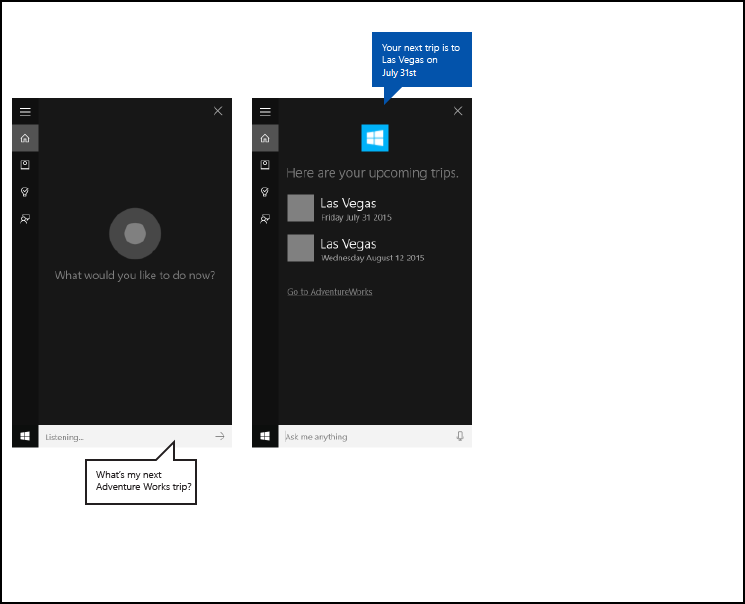Viewport: 745px width, 604px height.
Task: Open hamburger menu in left Cortana panel
Action: (x=25, y=112)
